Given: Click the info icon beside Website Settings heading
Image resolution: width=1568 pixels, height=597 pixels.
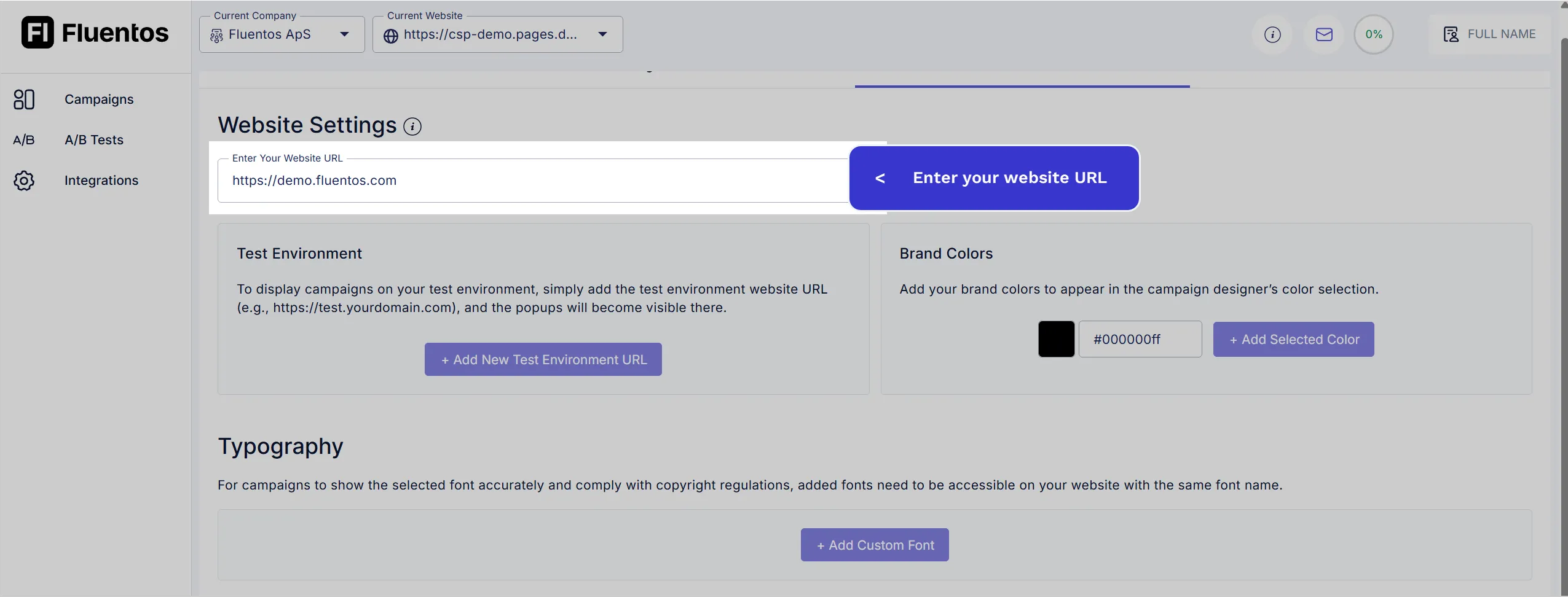Looking at the screenshot, I should [x=412, y=126].
